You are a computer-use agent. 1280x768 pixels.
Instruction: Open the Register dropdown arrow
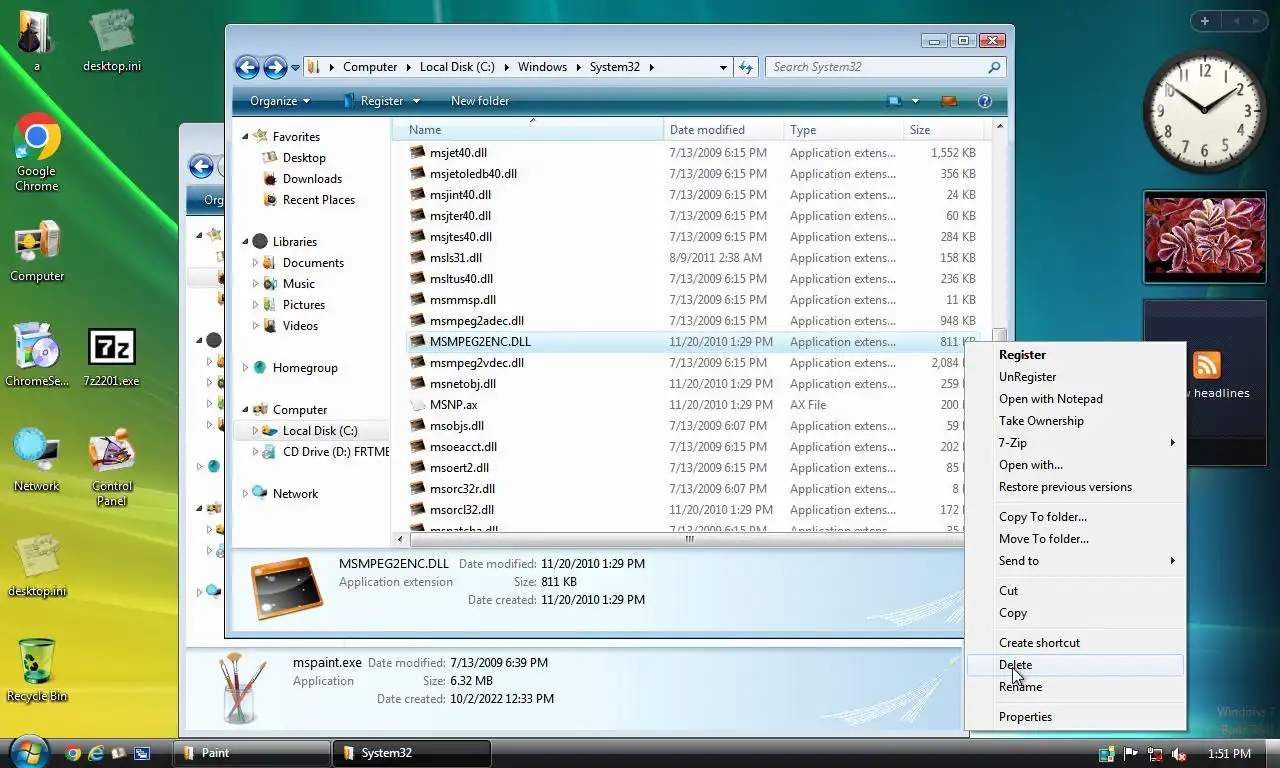tap(416, 101)
